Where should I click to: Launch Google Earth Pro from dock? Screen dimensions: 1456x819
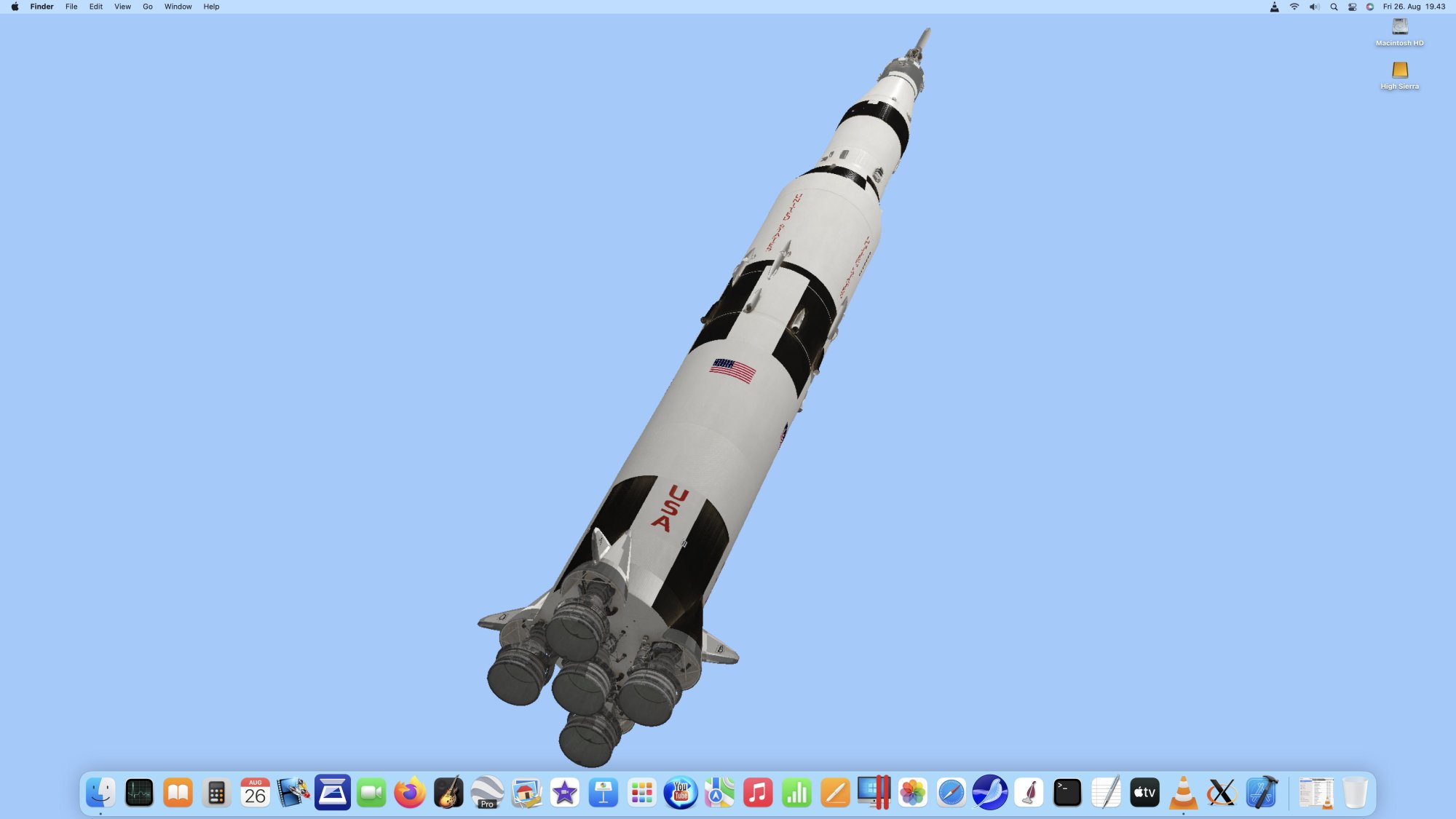(487, 793)
